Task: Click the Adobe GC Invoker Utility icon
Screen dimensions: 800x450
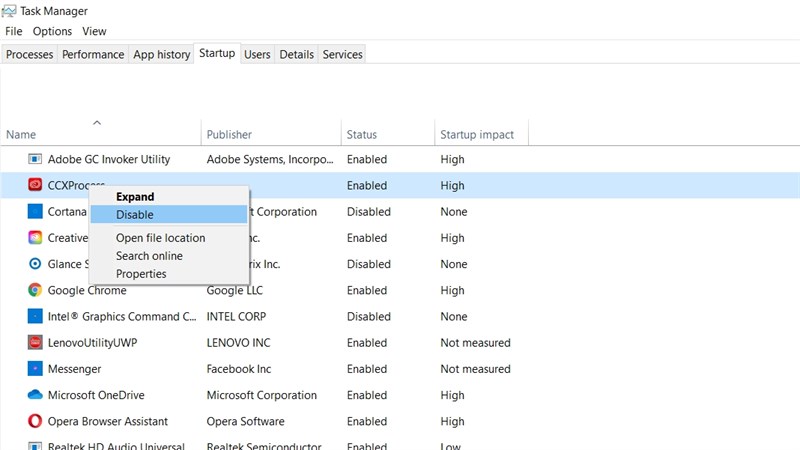Action: 35,159
